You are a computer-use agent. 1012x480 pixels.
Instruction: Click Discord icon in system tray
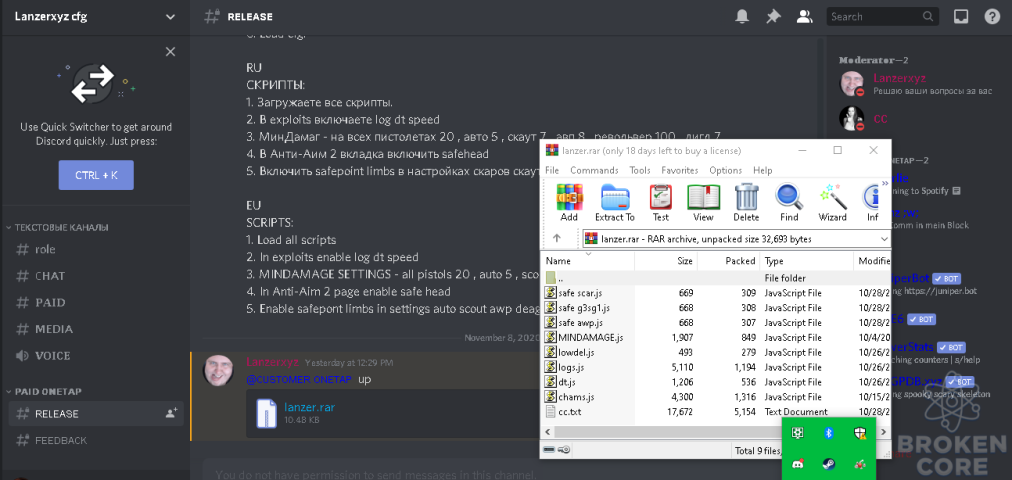click(x=798, y=464)
